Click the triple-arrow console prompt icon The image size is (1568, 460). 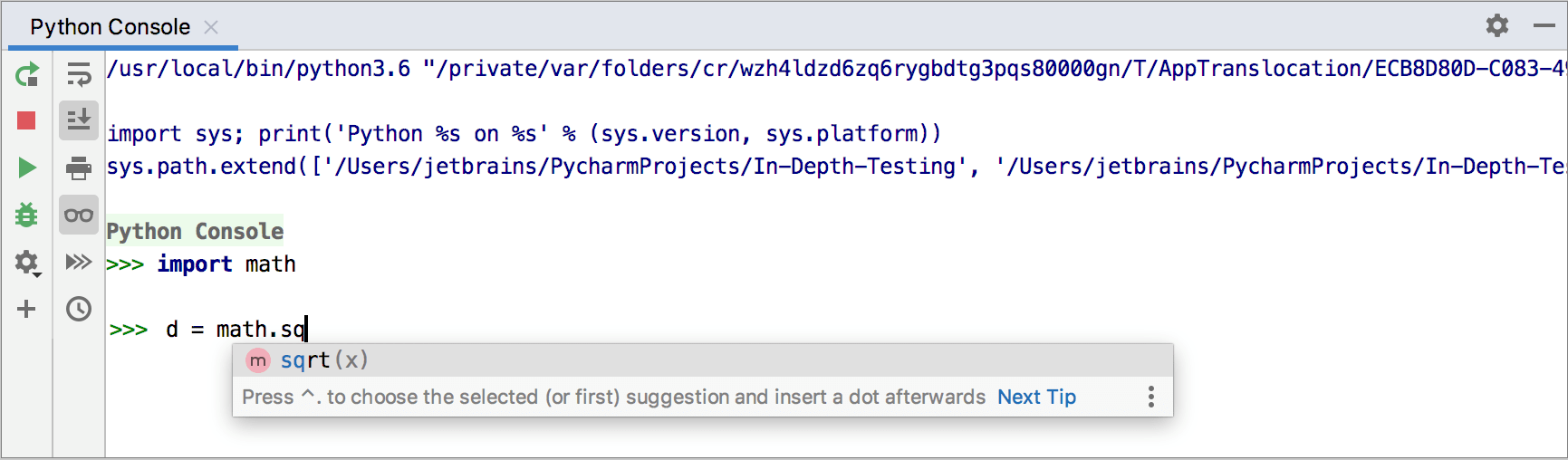click(x=79, y=262)
